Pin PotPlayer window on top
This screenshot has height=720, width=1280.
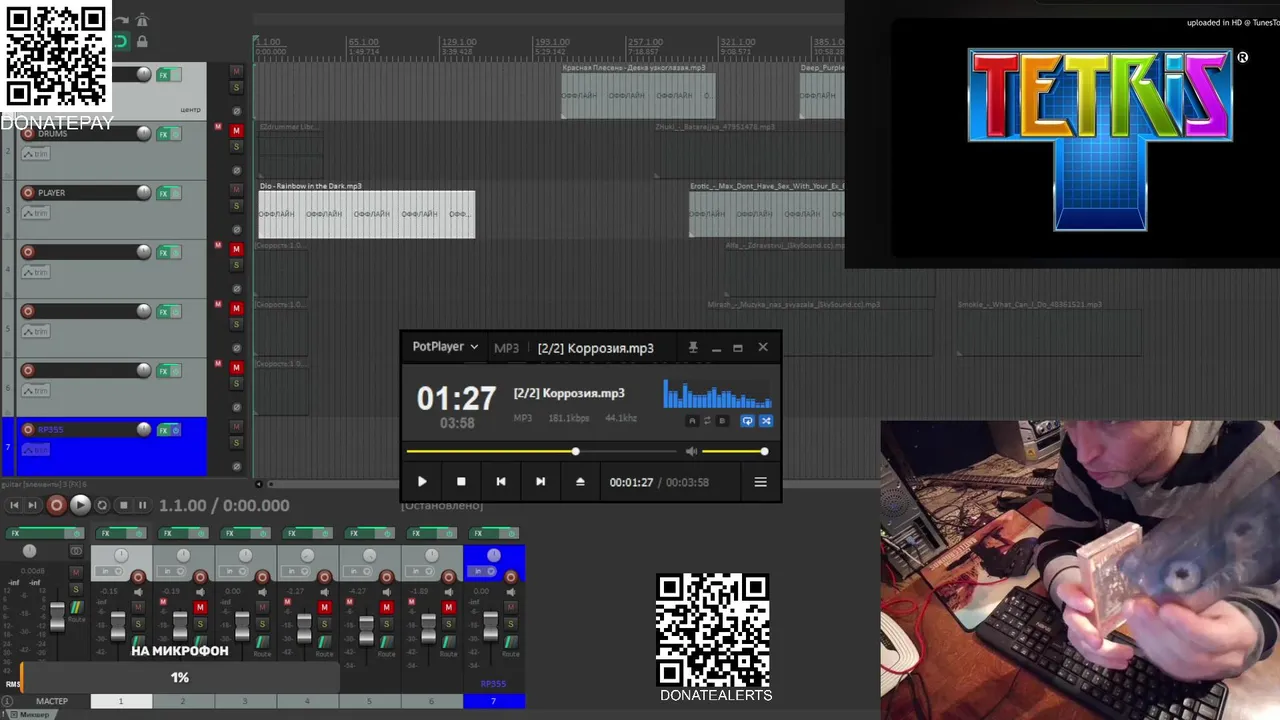(x=693, y=347)
